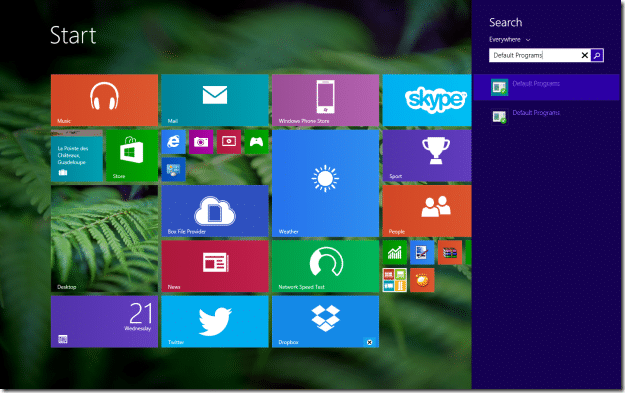Launch the Windows Phone Store tile
Viewport: 625px width, 393px height.
[325, 100]
